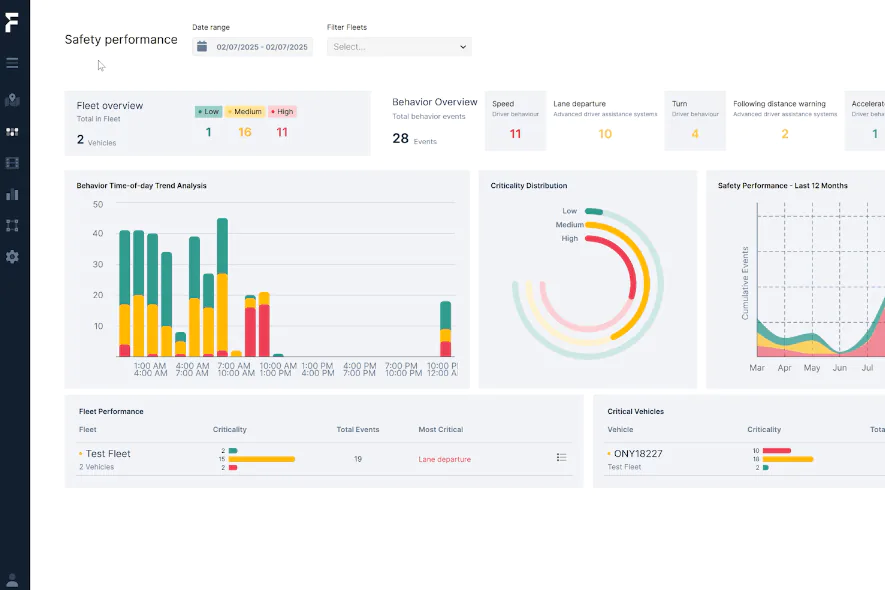The image size is (885, 590).
Task: Open the video footage film icon
Action: [x=12, y=163]
